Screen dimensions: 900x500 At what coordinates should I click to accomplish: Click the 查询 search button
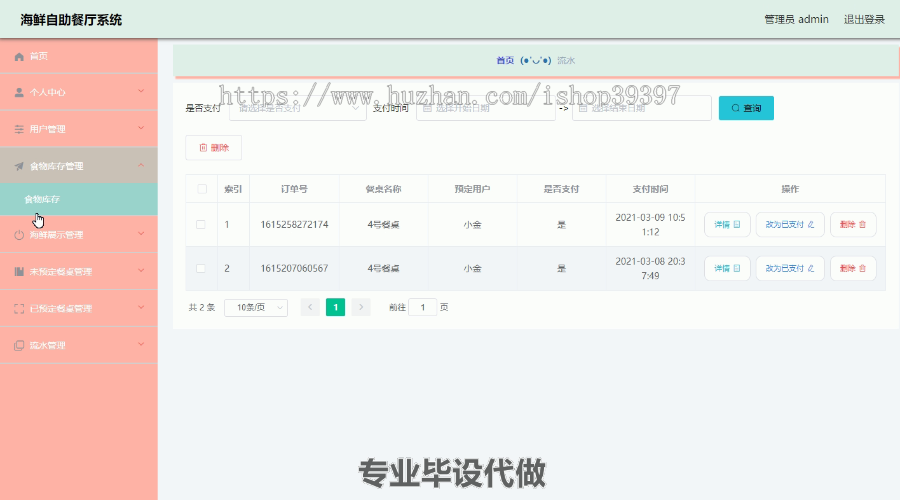(746, 108)
